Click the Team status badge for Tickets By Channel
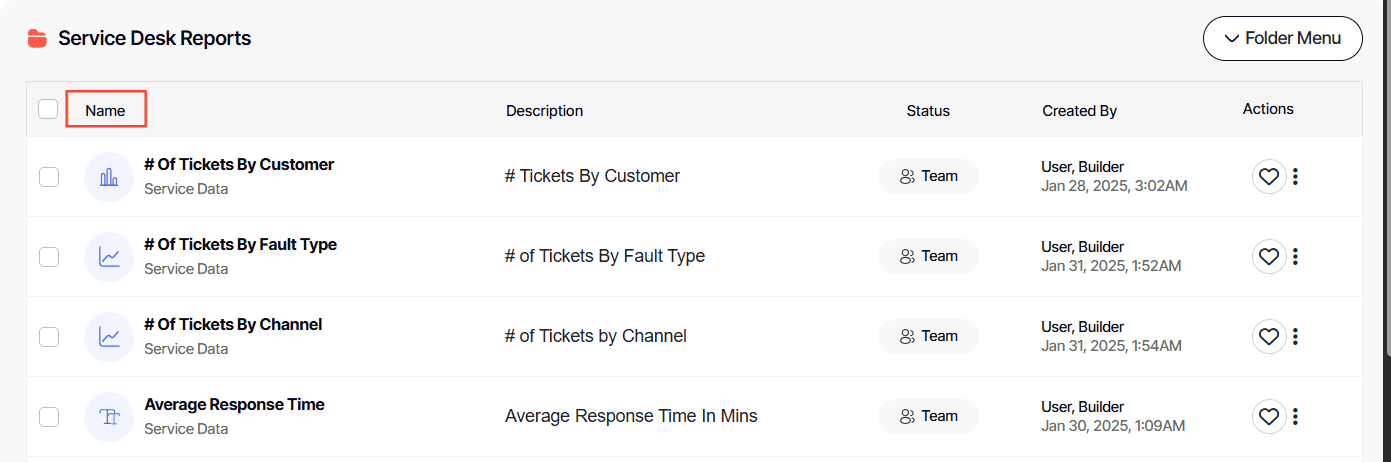Image resolution: width=1391 pixels, height=462 pixels. click(928, 337)
